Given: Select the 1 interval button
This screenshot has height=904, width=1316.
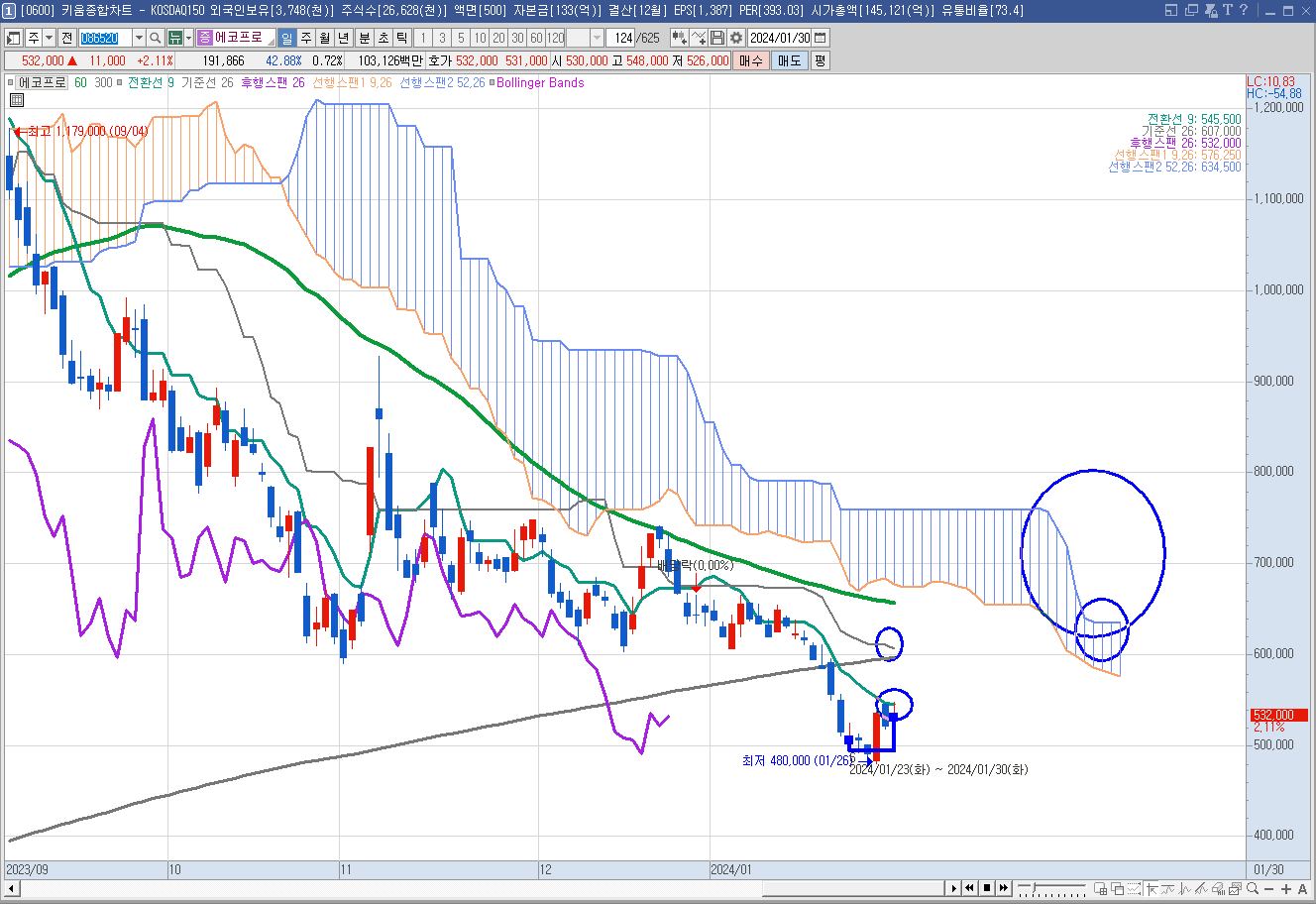Looking at the screenshot, I should [422, 38].
